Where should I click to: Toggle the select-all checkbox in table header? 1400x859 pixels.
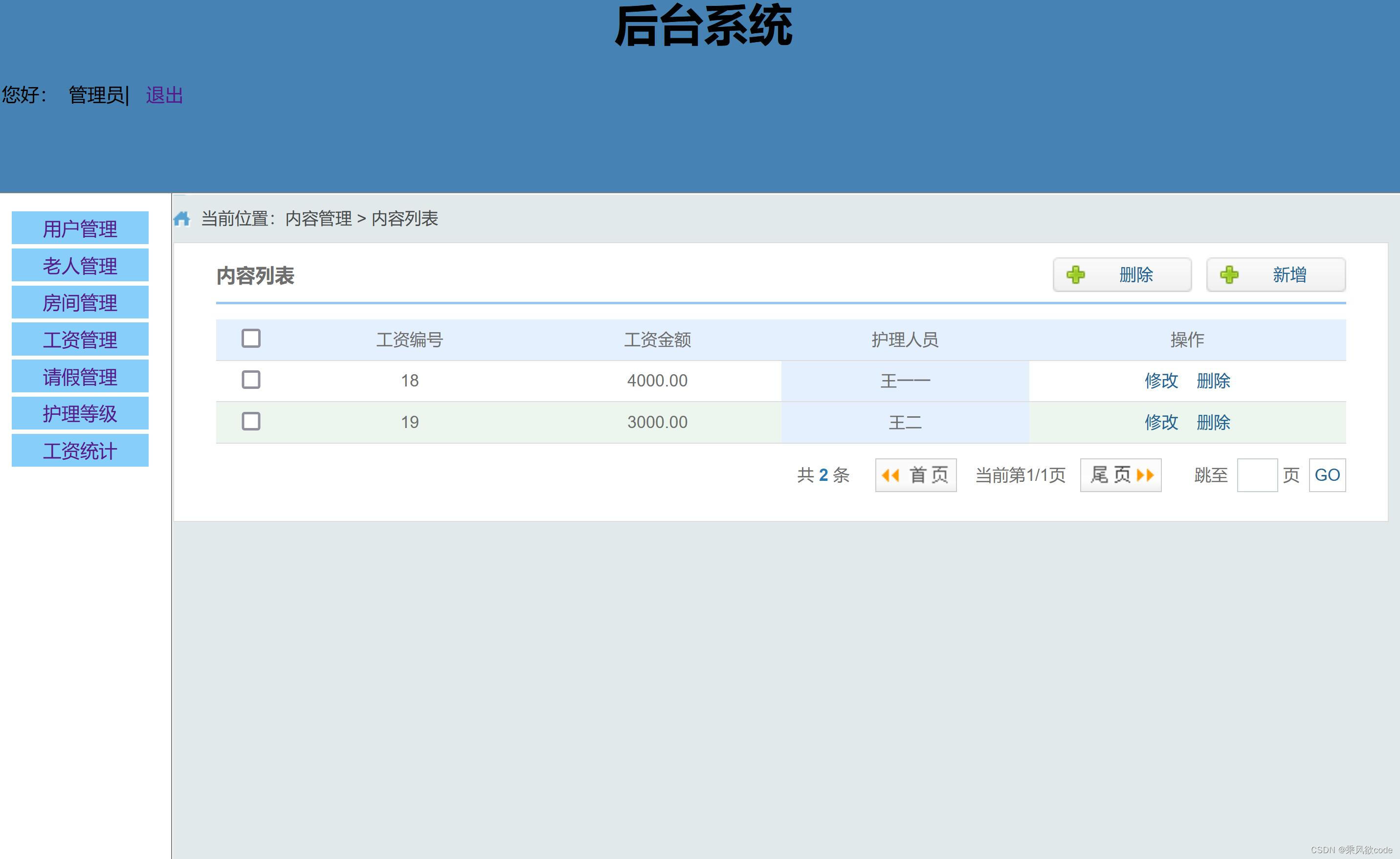(x=250, y=338)
